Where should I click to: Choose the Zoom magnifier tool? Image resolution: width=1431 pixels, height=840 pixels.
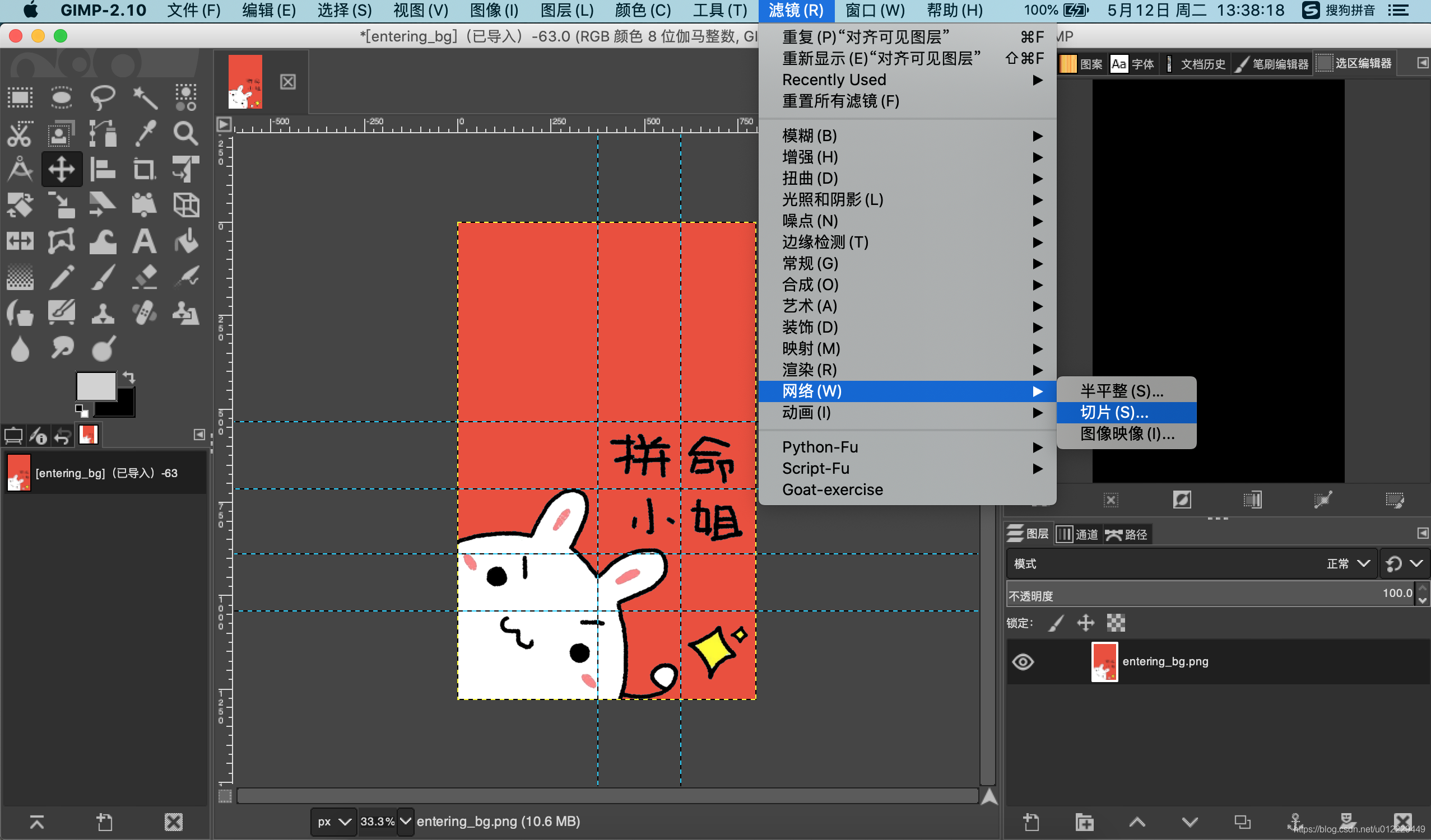tap(185, 133)
